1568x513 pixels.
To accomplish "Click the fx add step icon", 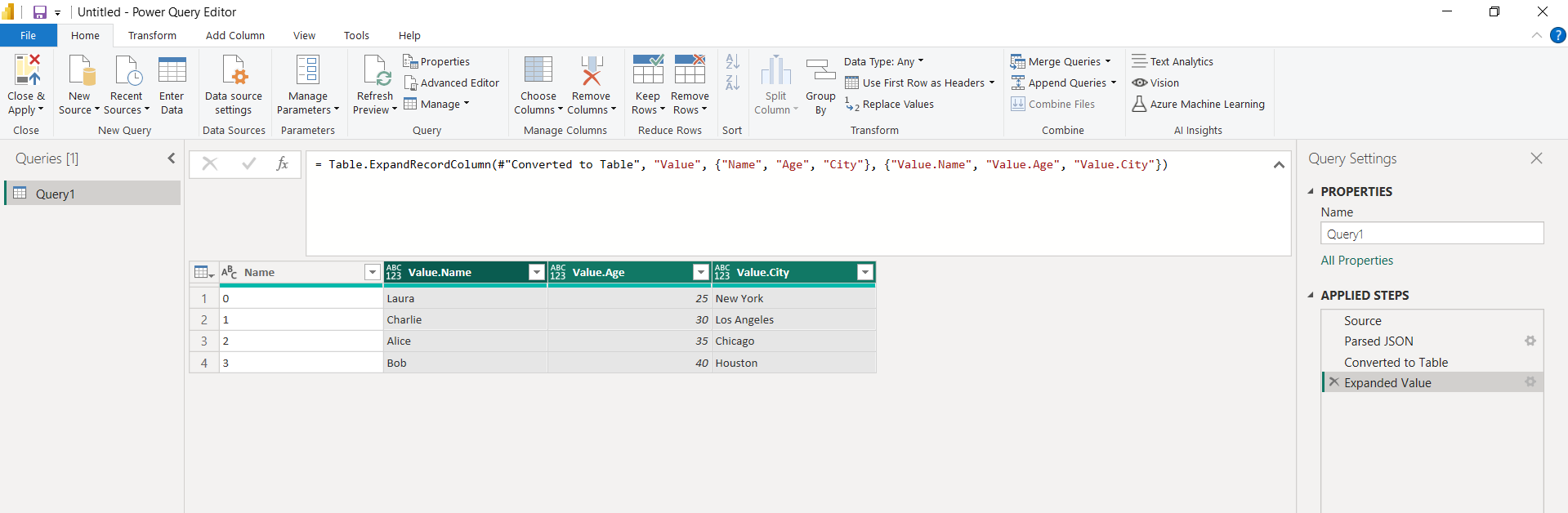I will 282,164.
